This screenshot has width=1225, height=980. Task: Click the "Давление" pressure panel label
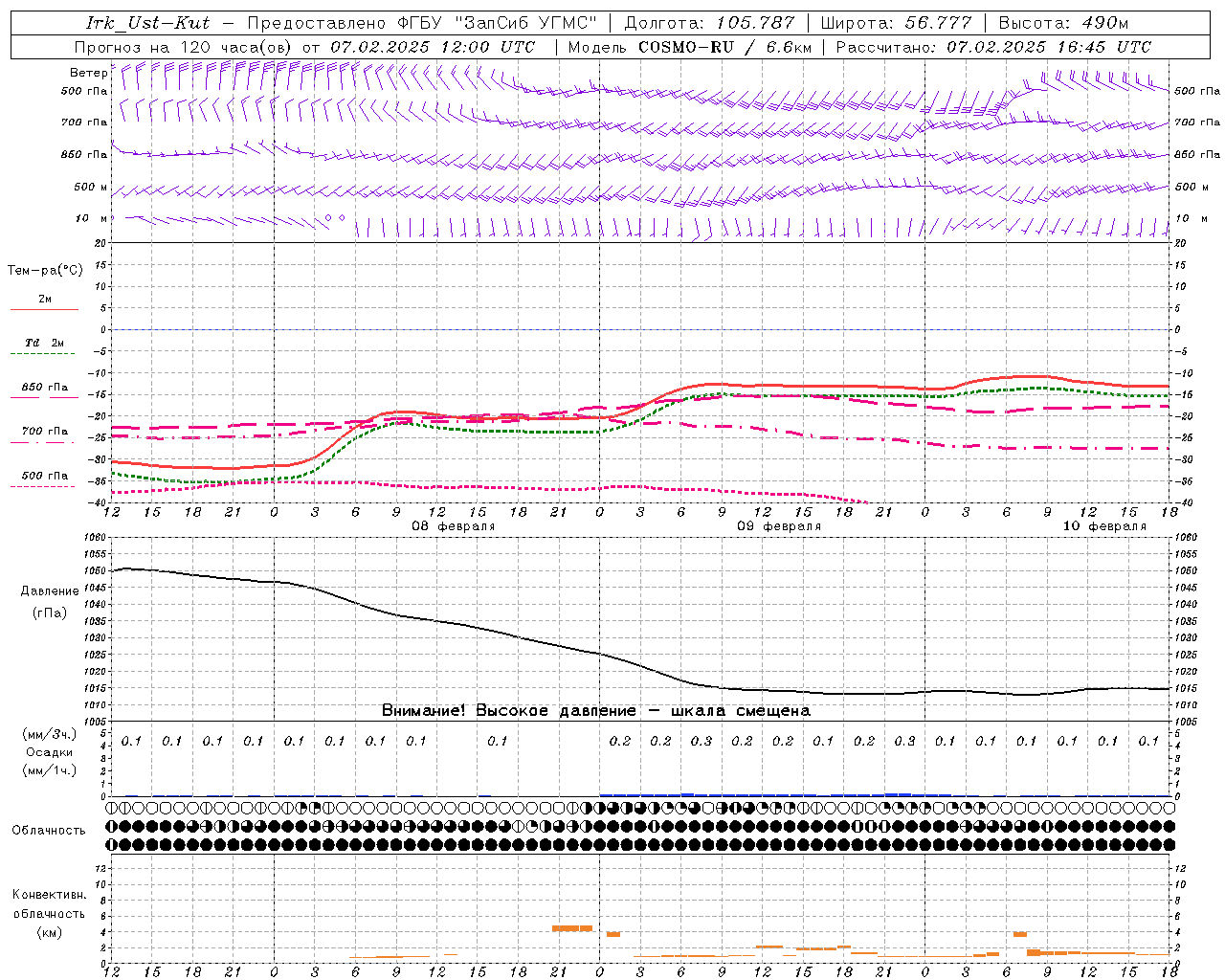[x=50, y=591]
